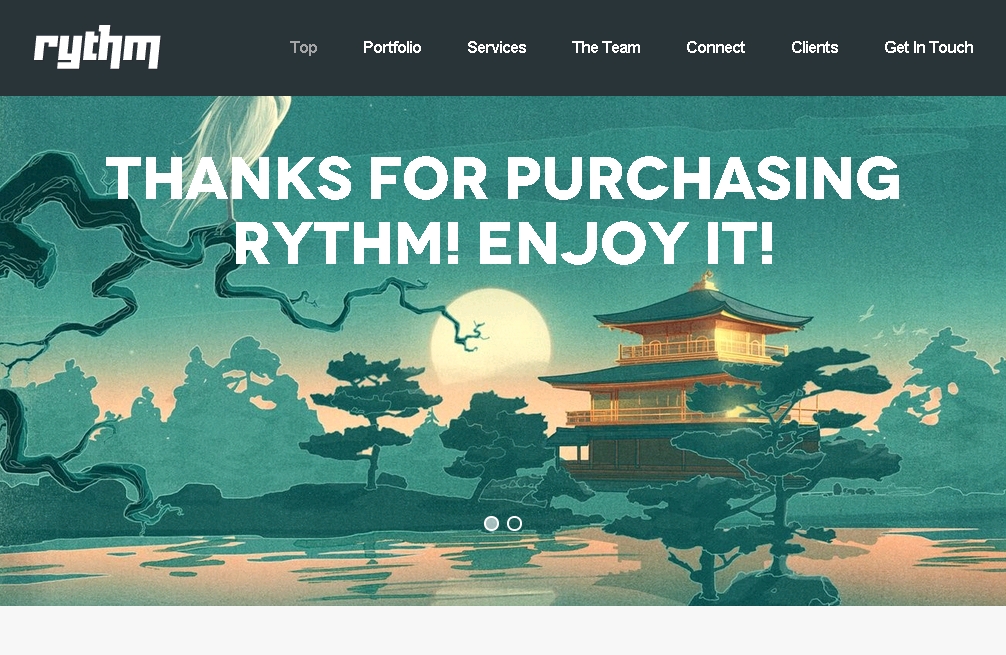Navigate to the Clients section
The width and height of the screenshot is (1006, 655).
click(815, 47)
